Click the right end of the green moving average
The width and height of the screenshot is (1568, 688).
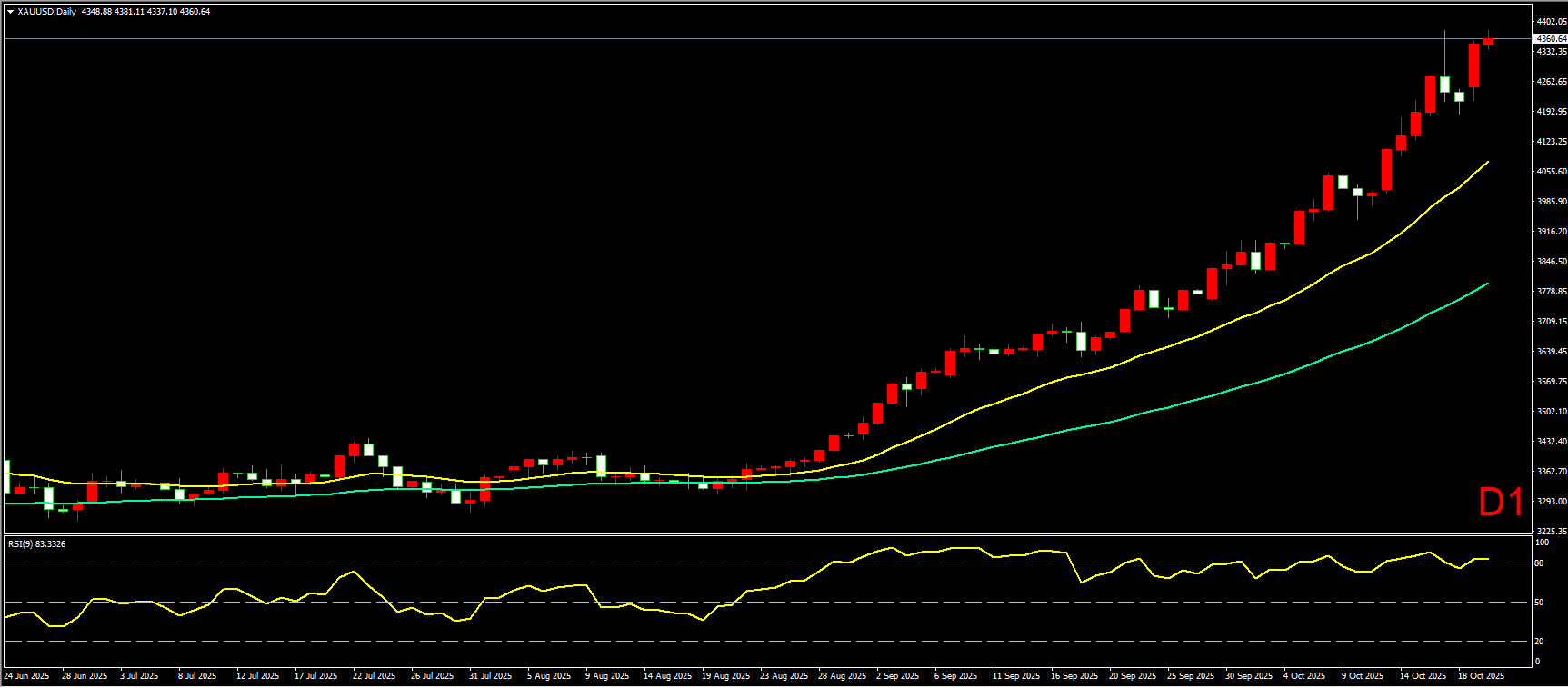click(1486, 284)
